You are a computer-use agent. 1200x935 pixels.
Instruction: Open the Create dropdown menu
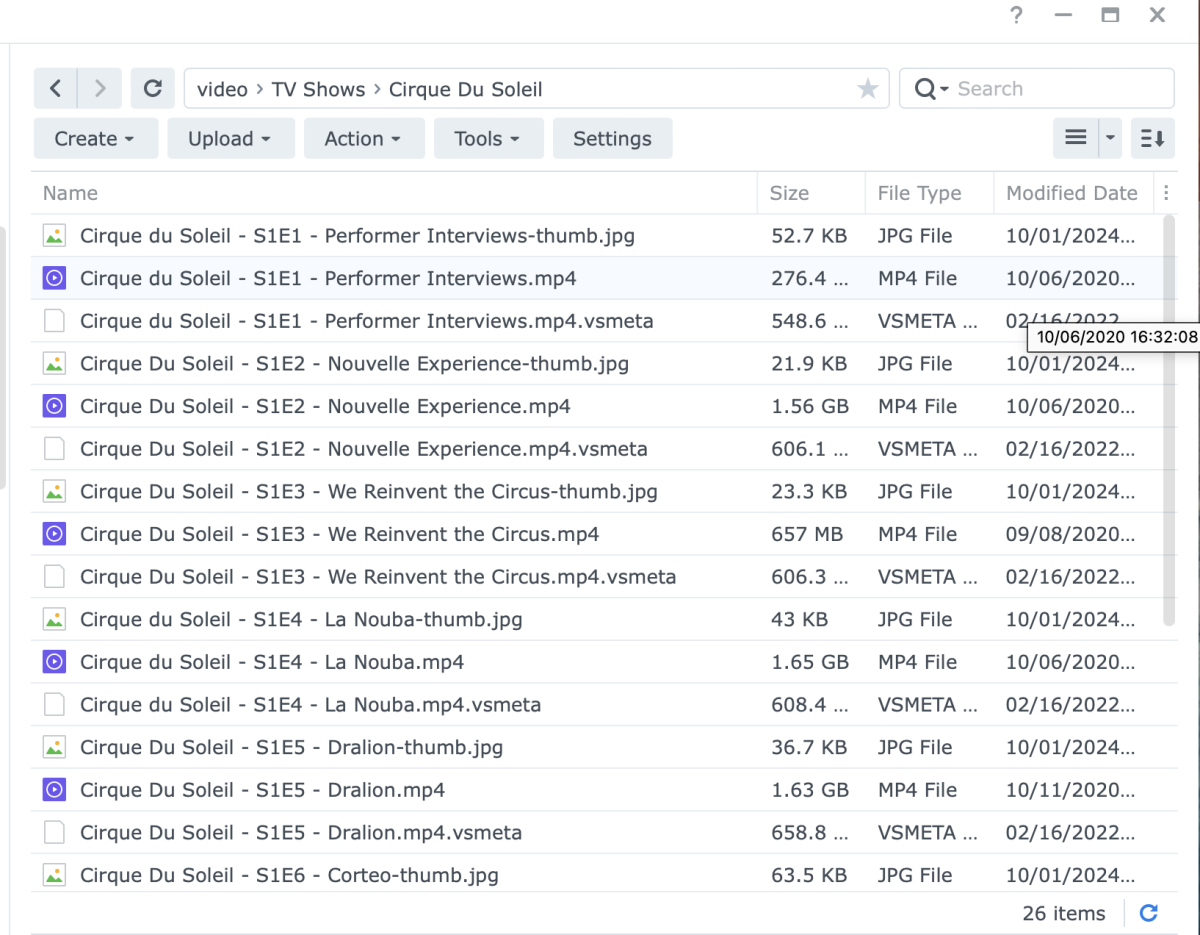[95, 138]
